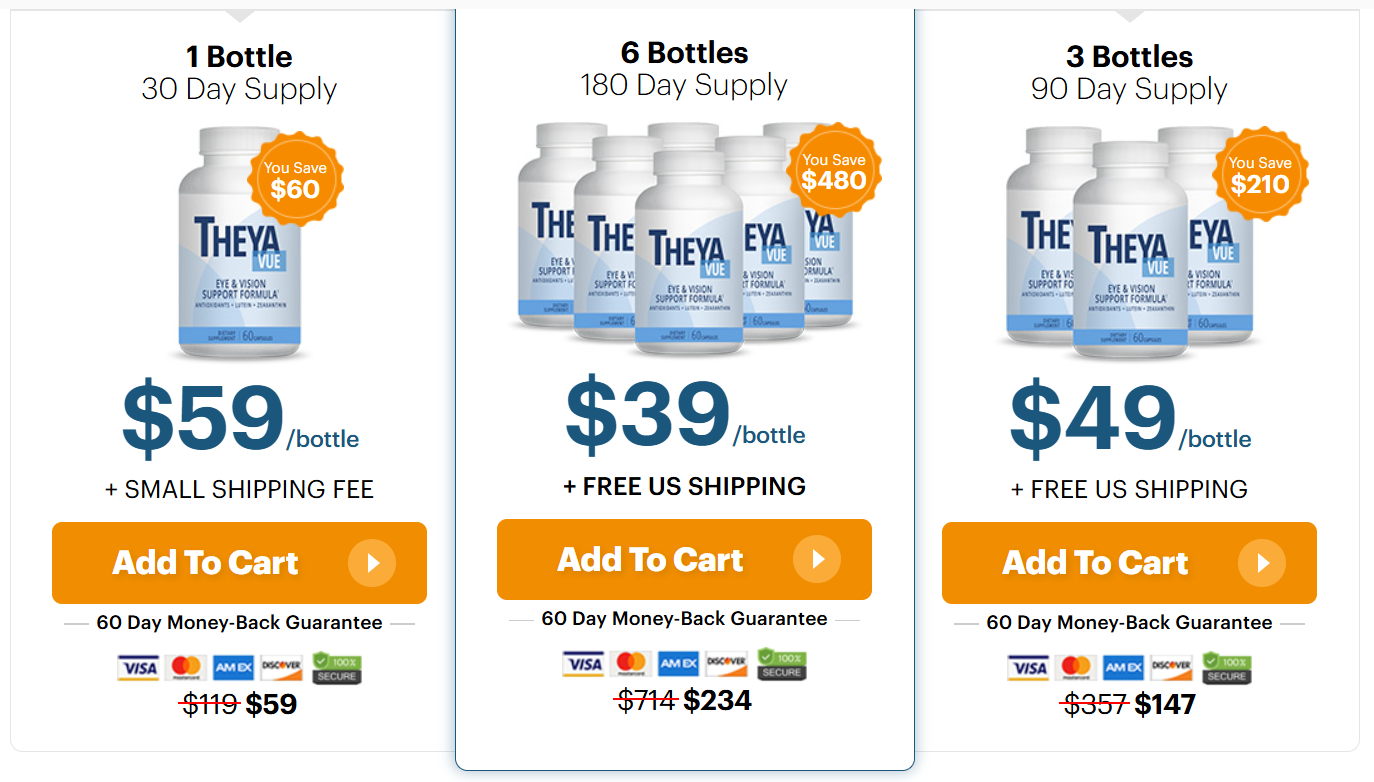Click 100% Secure badge under 6 Bottles

tap(782, 664)
